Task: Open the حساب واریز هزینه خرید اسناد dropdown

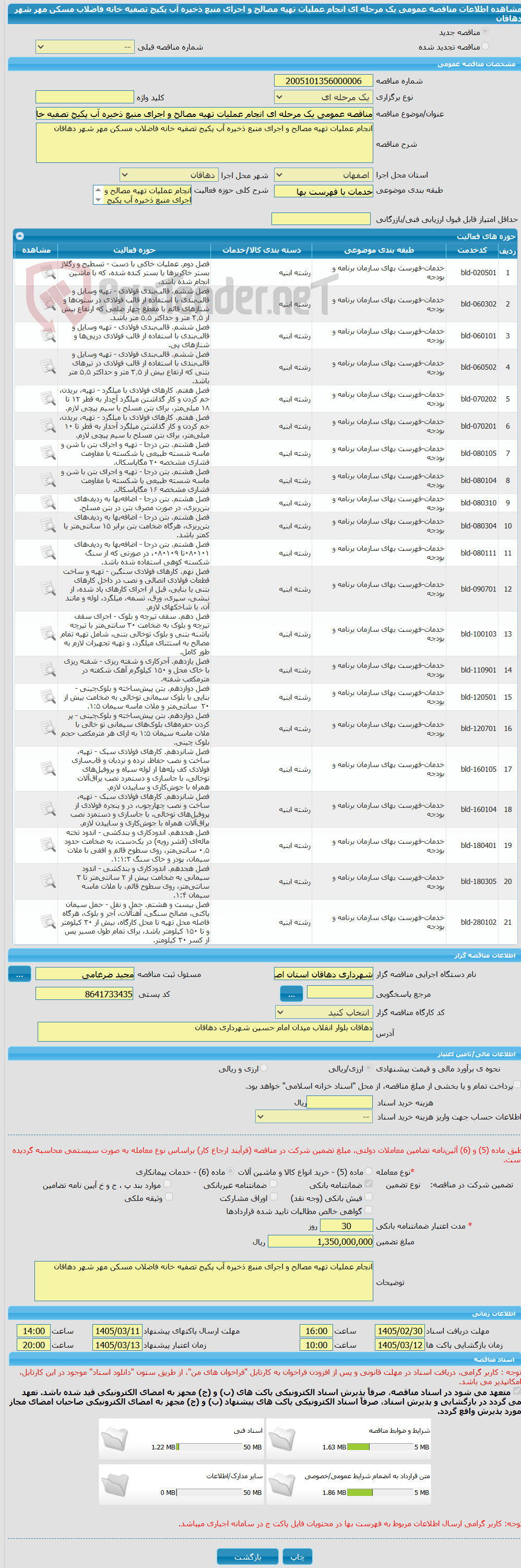Action: pyautogui.click(x=314, y=1117)
